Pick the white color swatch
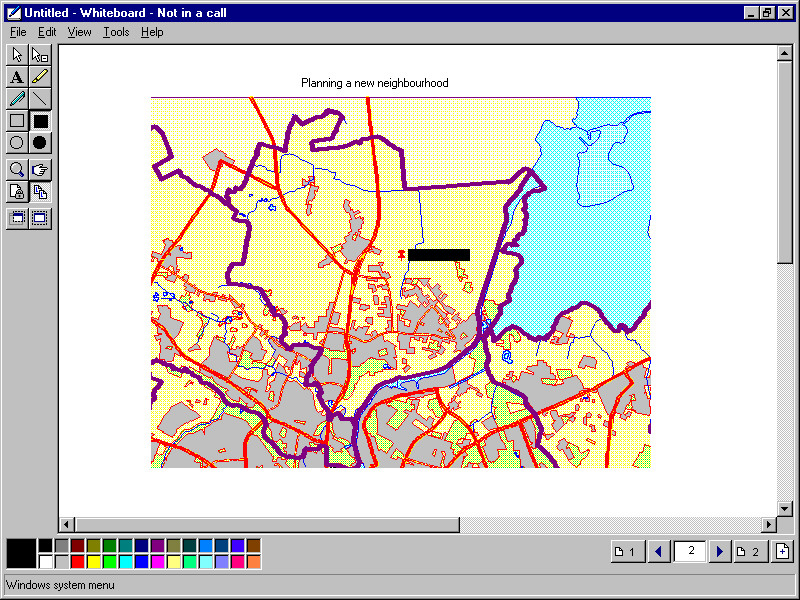This screenshot has width=800, height=600. (45, 562)
